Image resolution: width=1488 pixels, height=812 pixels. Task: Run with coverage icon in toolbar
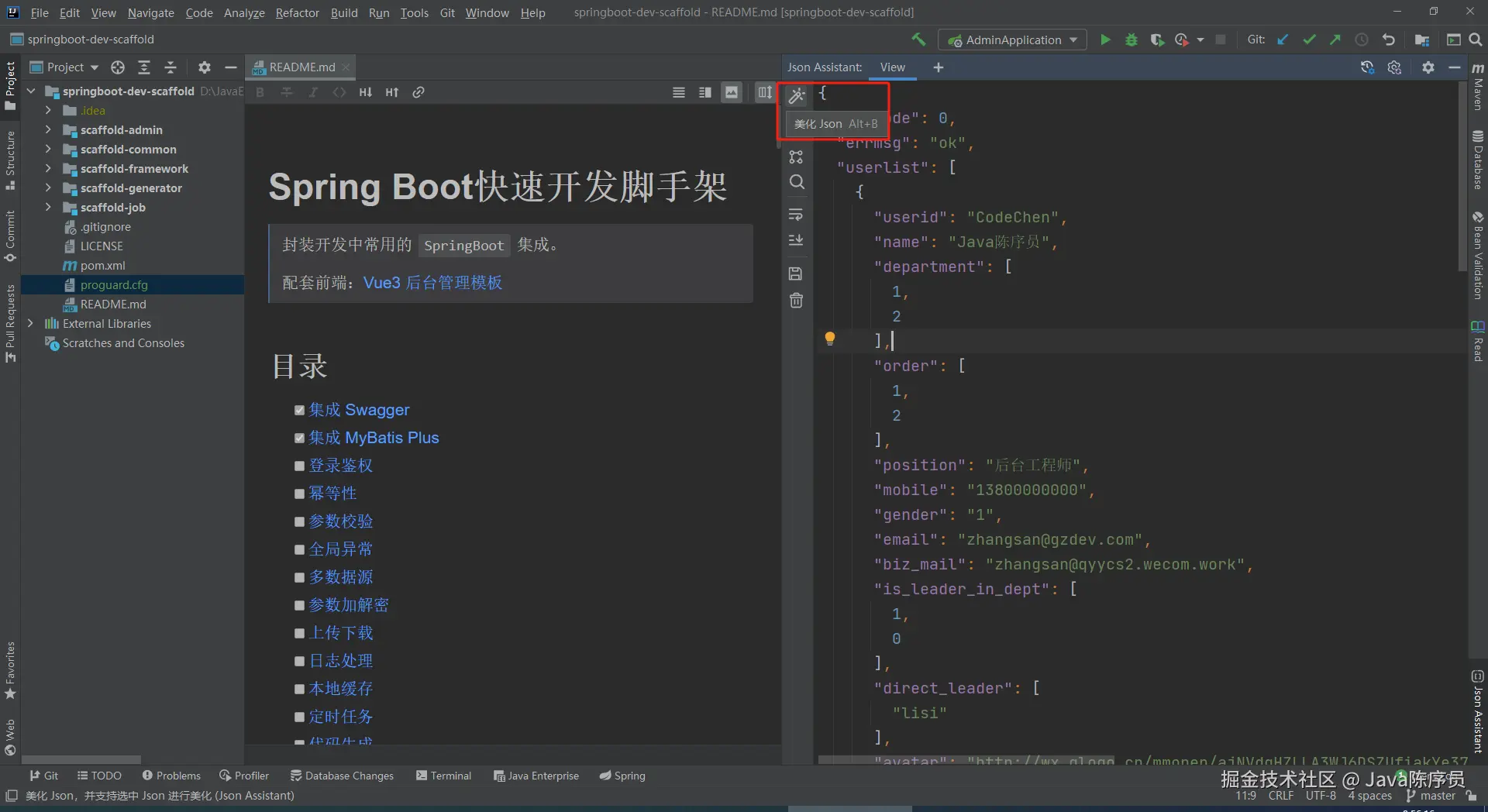[1157, 40]
